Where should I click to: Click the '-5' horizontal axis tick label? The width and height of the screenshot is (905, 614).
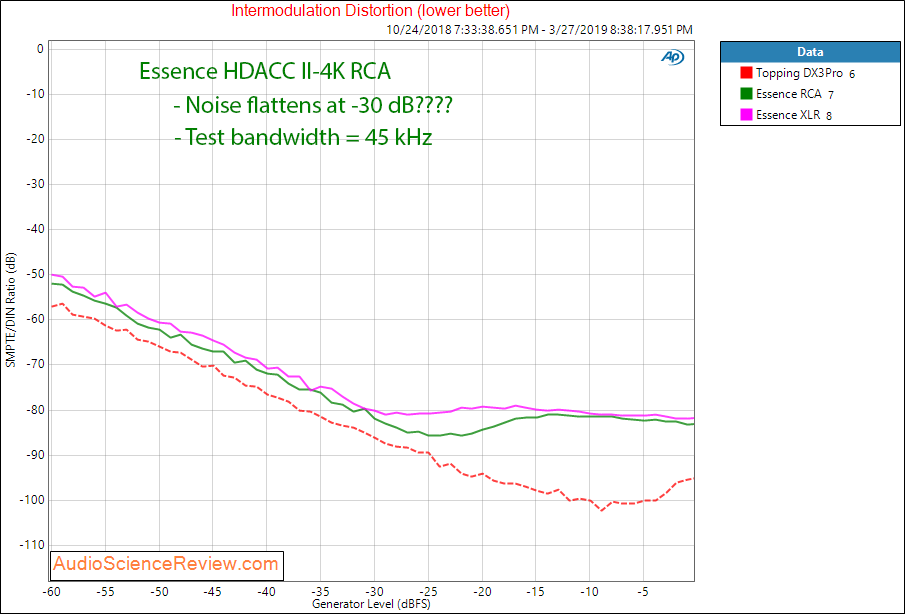(642, 591)
